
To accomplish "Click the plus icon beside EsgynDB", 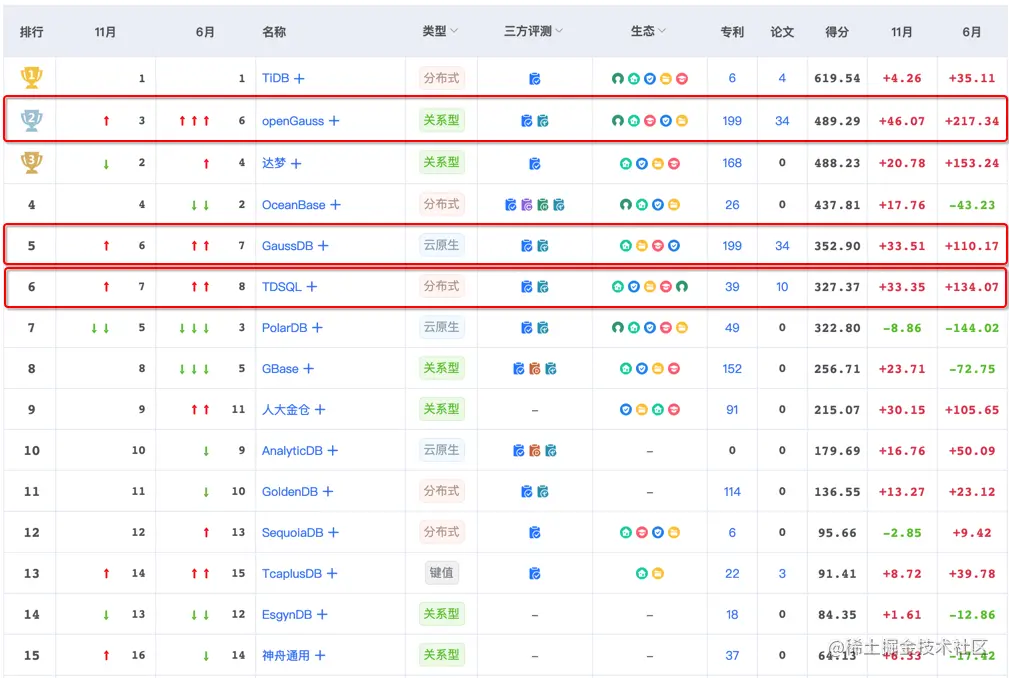I will point(322,614).
